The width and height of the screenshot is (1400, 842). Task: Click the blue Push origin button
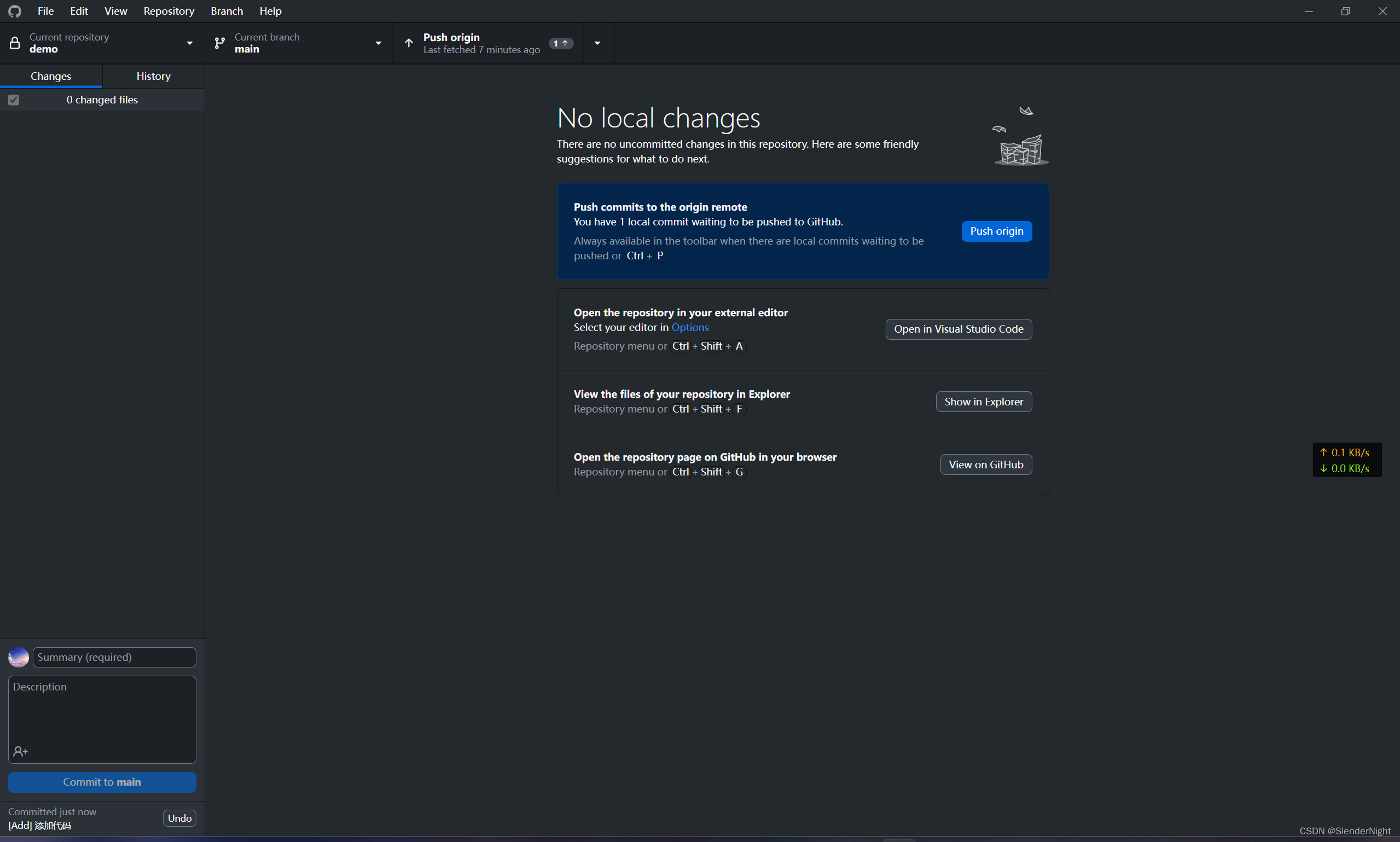[996, 231]
